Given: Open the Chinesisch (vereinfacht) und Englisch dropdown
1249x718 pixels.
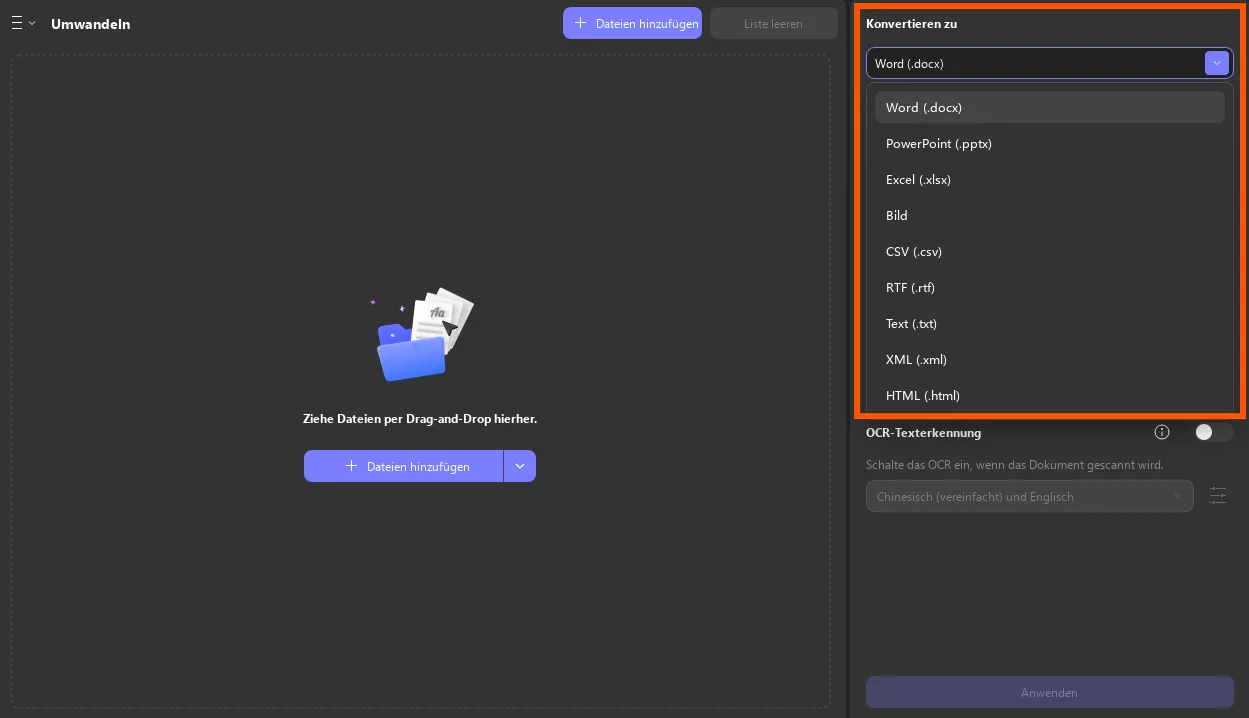Looking at the screenshot, I should 1029,496.
